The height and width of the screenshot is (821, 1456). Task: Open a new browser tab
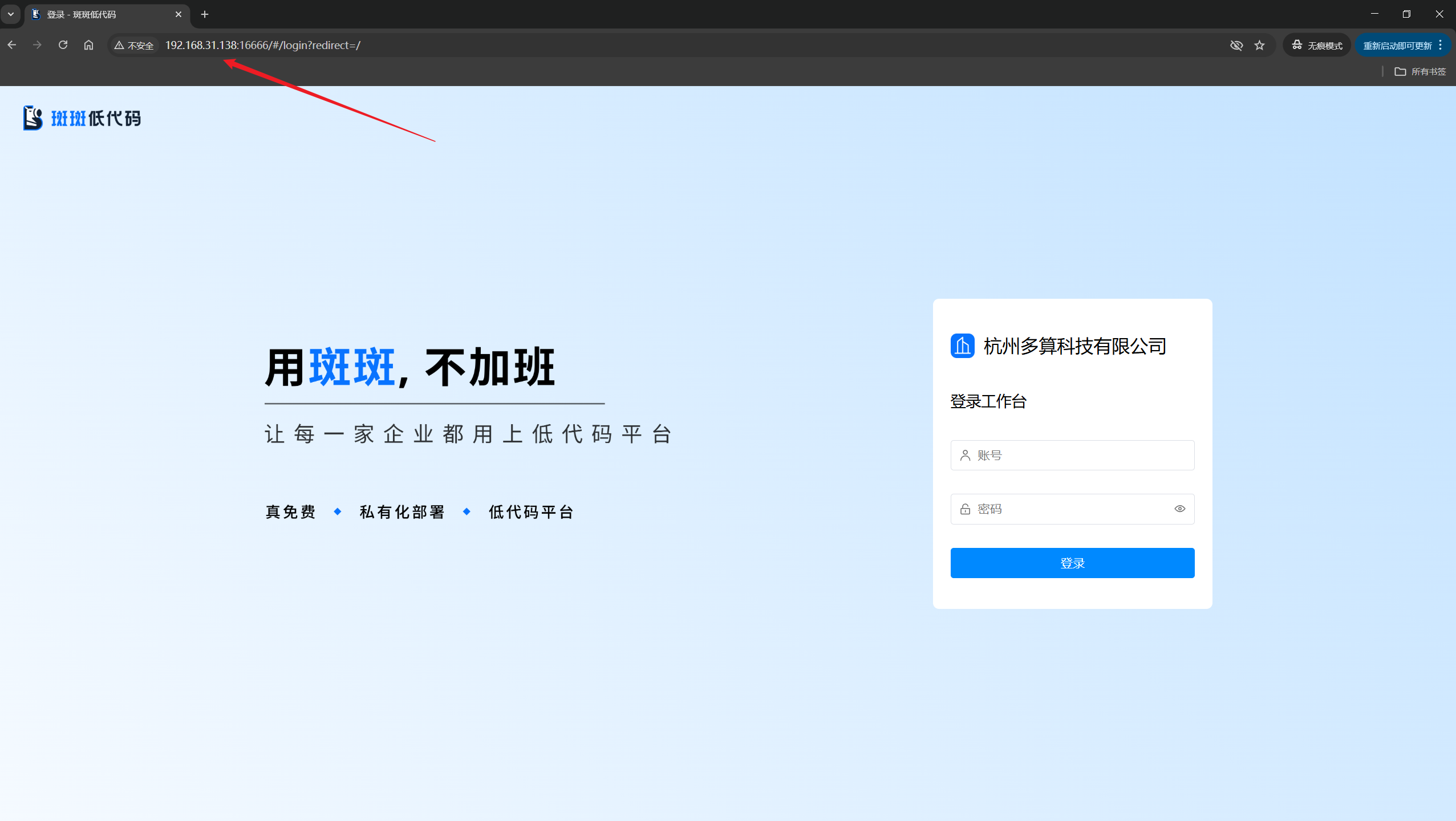[x=205, y=14]
